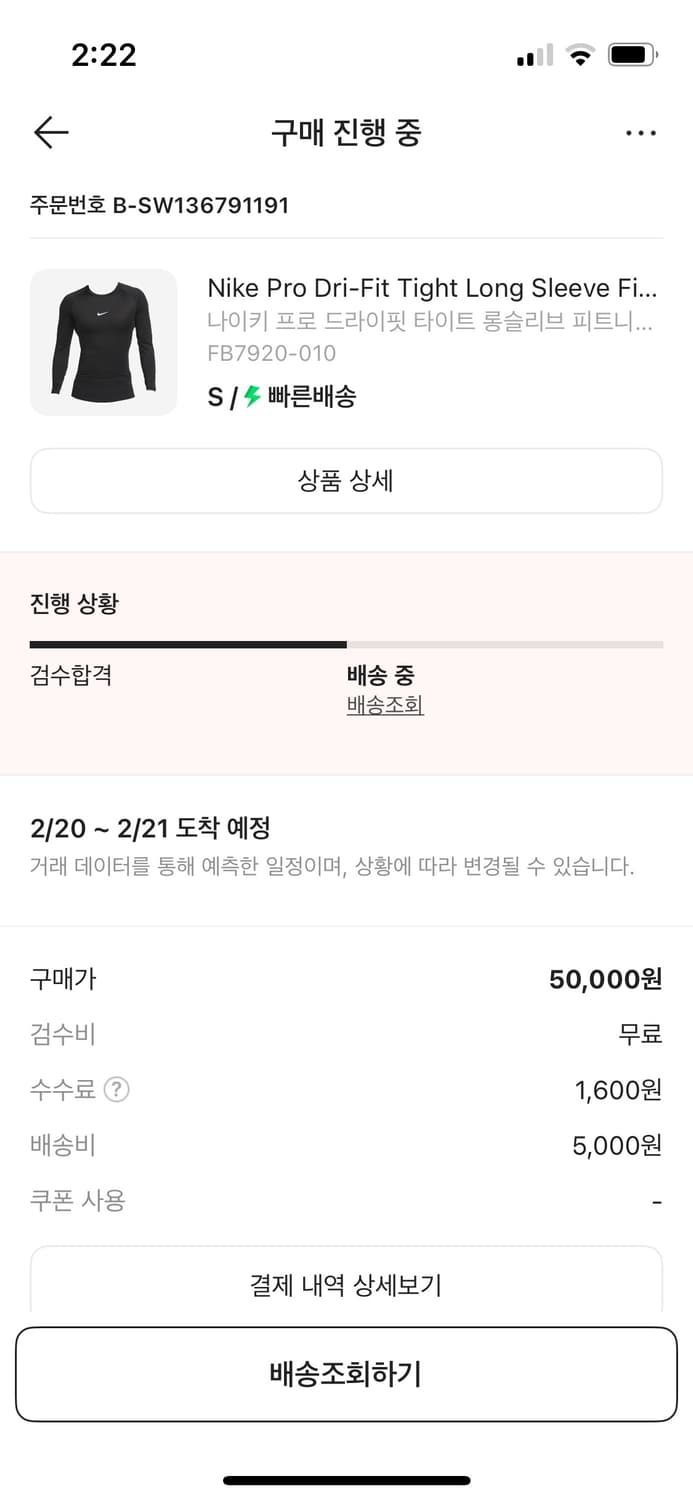The width and height of the screenshot is (693, 1500).
Task: Tap the home indicator bar
Action: point(346,1479)
